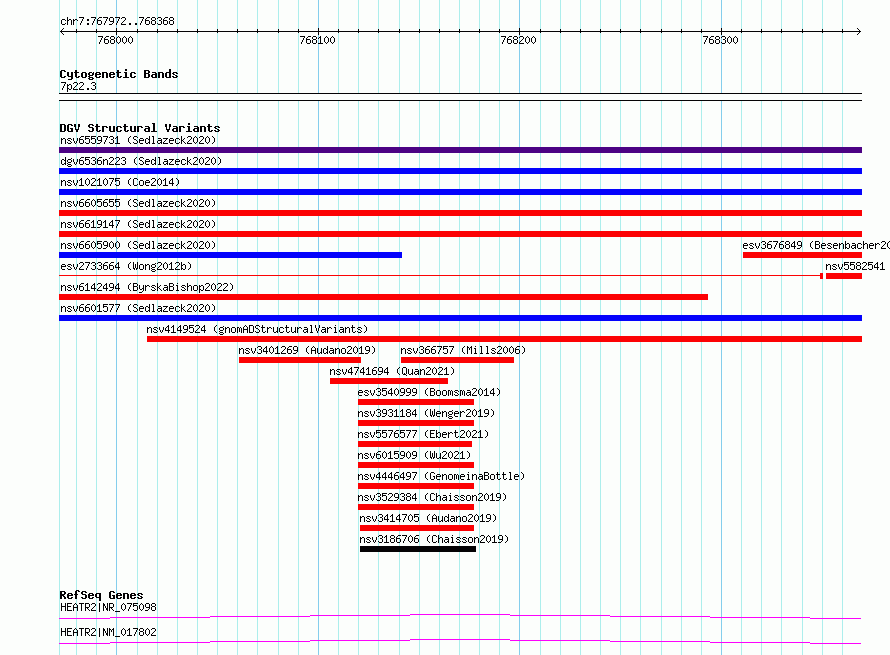This screenshot has height=655, width=890.
Task: Click the nsv4741694 (Quan2021) label
Action: pyautogui.click(x=392, y=371)
